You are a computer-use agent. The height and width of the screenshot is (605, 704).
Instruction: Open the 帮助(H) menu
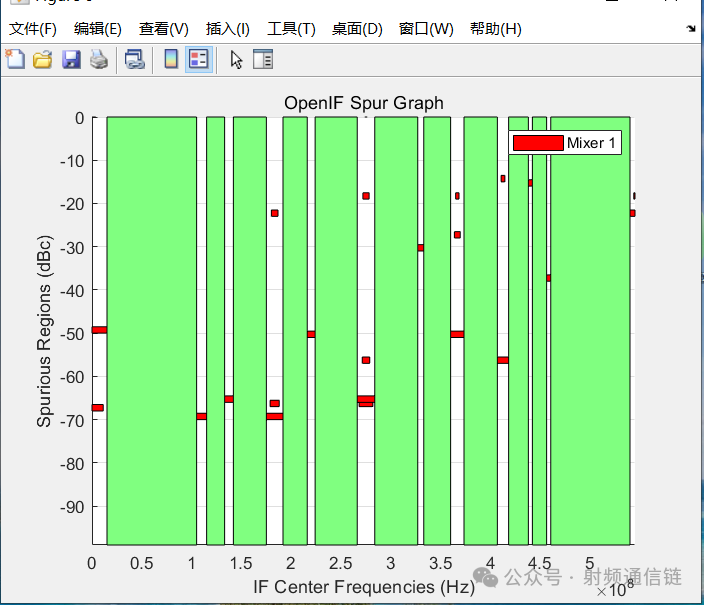click(x=496, y=29)
